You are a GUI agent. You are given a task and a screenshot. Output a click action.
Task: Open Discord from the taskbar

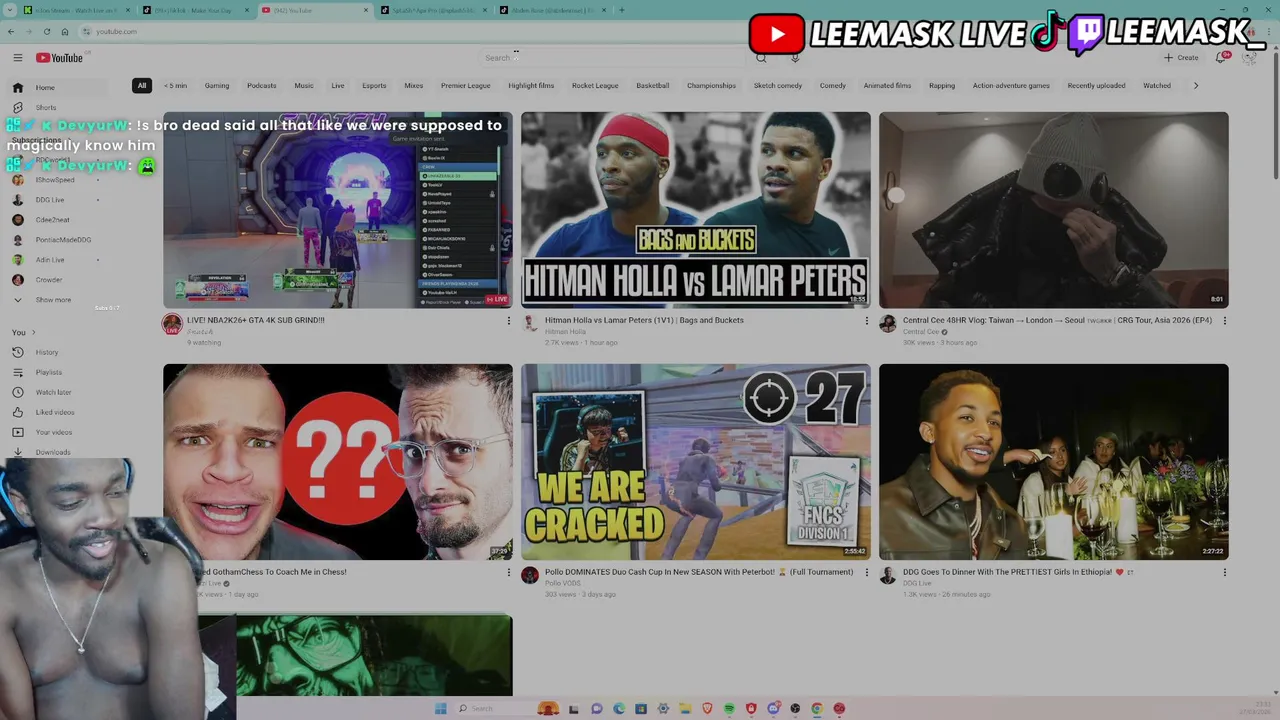773,708
